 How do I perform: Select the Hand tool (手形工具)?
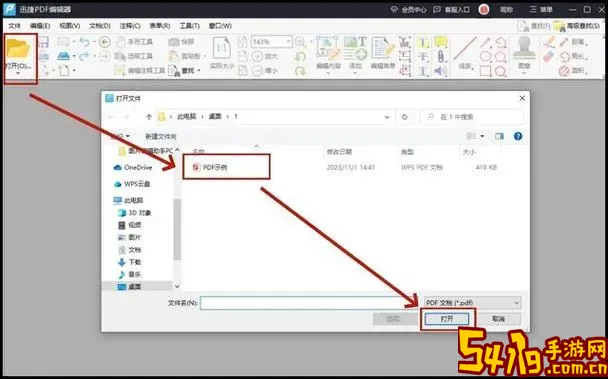click(135, 42)
